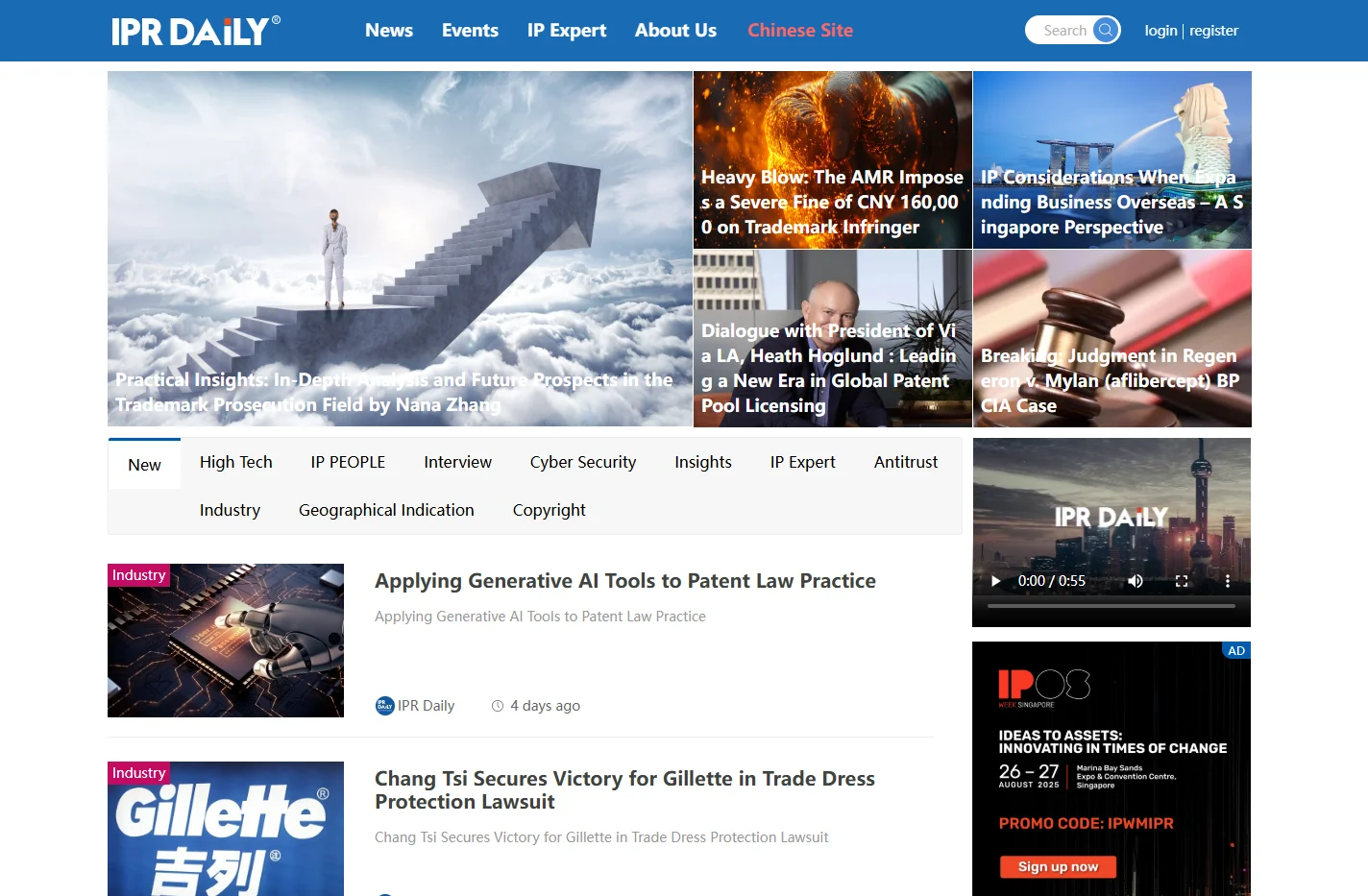Select the Copyright tab
This screenshot has height=896, width=1368.
click(x=549, y=510)
